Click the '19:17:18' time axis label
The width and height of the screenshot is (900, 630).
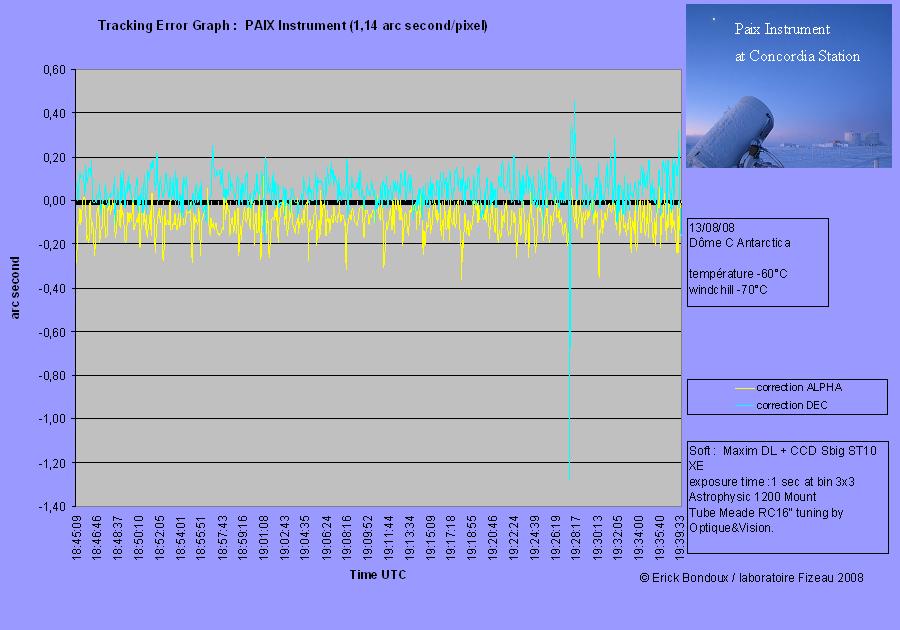[x=451, y=537]
